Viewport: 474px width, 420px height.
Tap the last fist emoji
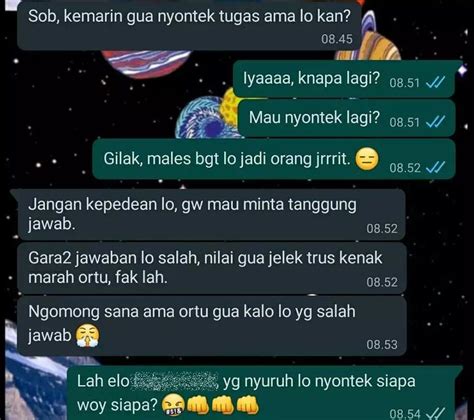247,405
